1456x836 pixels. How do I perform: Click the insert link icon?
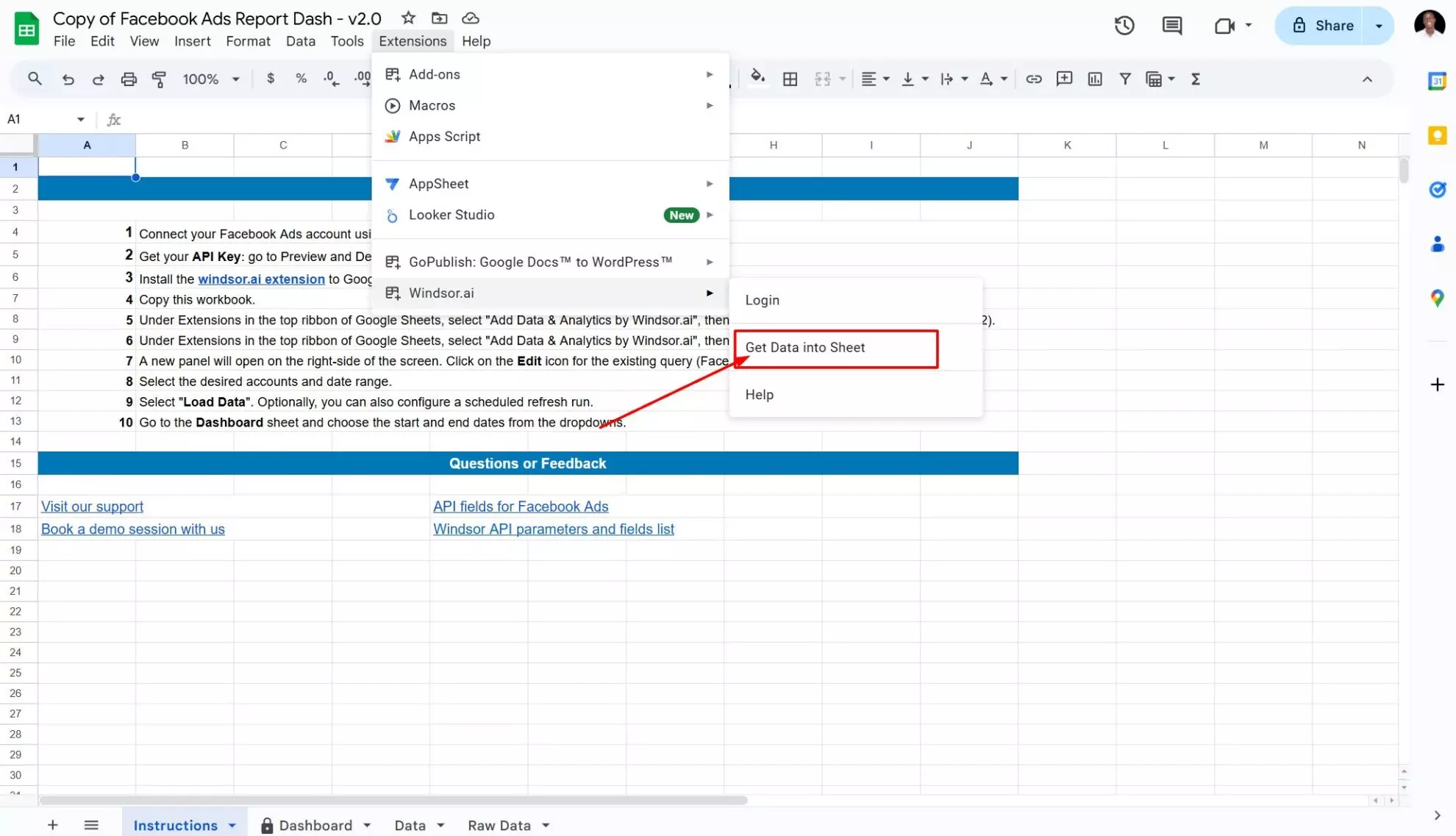pyautogui.click(x=1033, y=79)
